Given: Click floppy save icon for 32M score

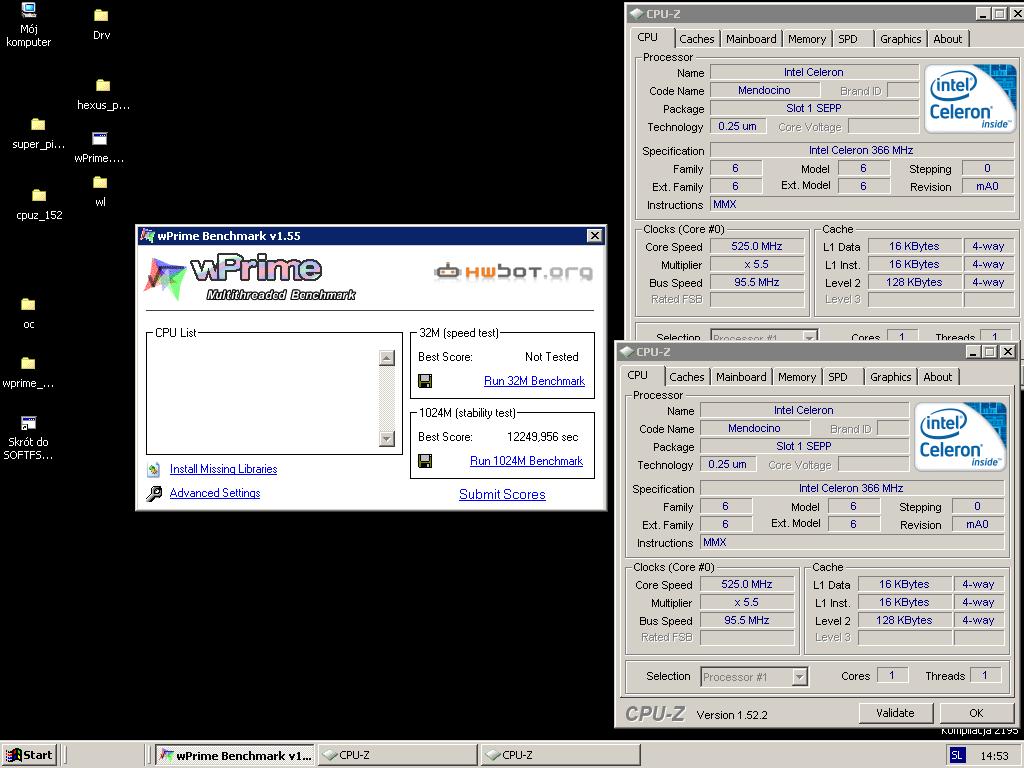Looking at the screenshot, I should [x=425, y=381].
